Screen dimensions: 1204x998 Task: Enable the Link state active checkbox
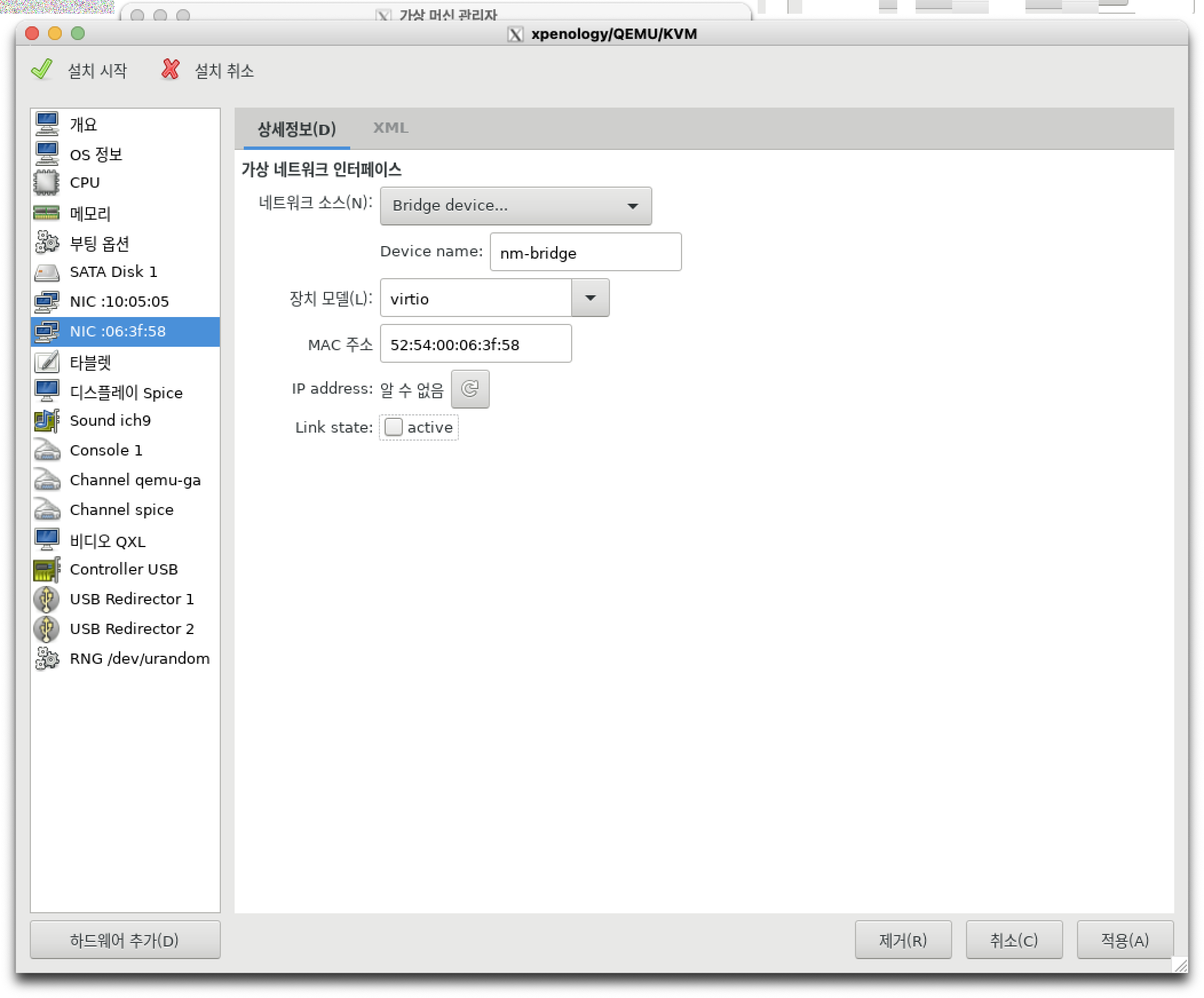[x=393, y=427]
